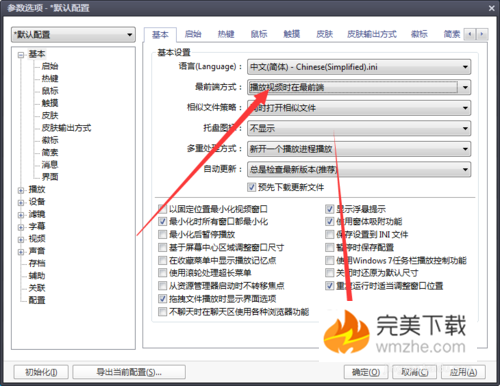Toggle 重复运行时适当调整窗口位置 checkbox

point(329,286)
